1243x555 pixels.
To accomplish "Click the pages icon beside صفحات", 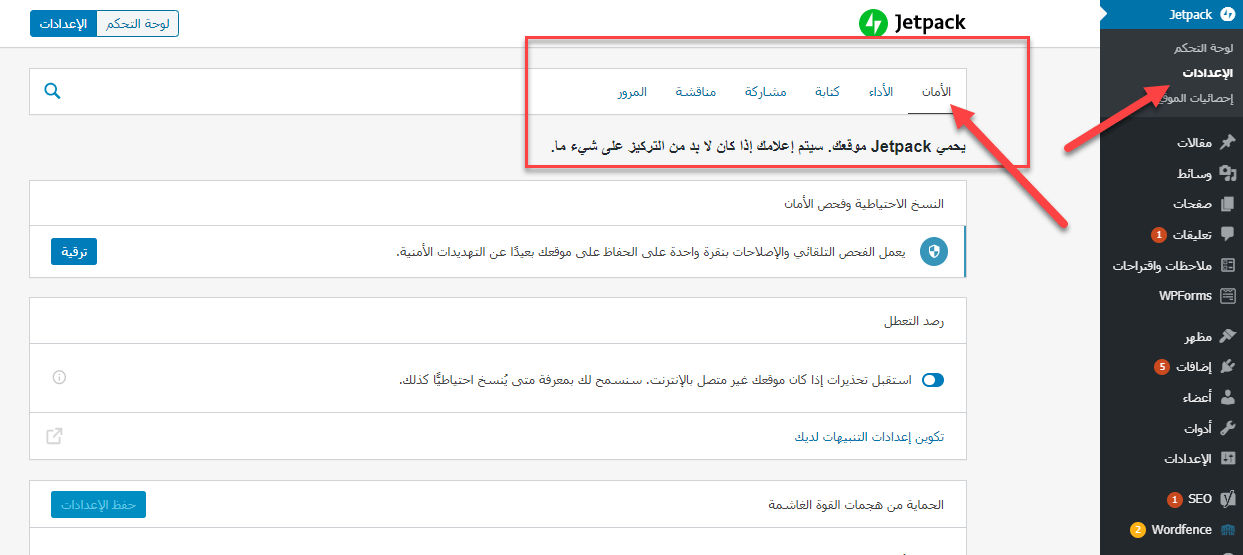I will pyautogui.click(x=1227, y=204).
